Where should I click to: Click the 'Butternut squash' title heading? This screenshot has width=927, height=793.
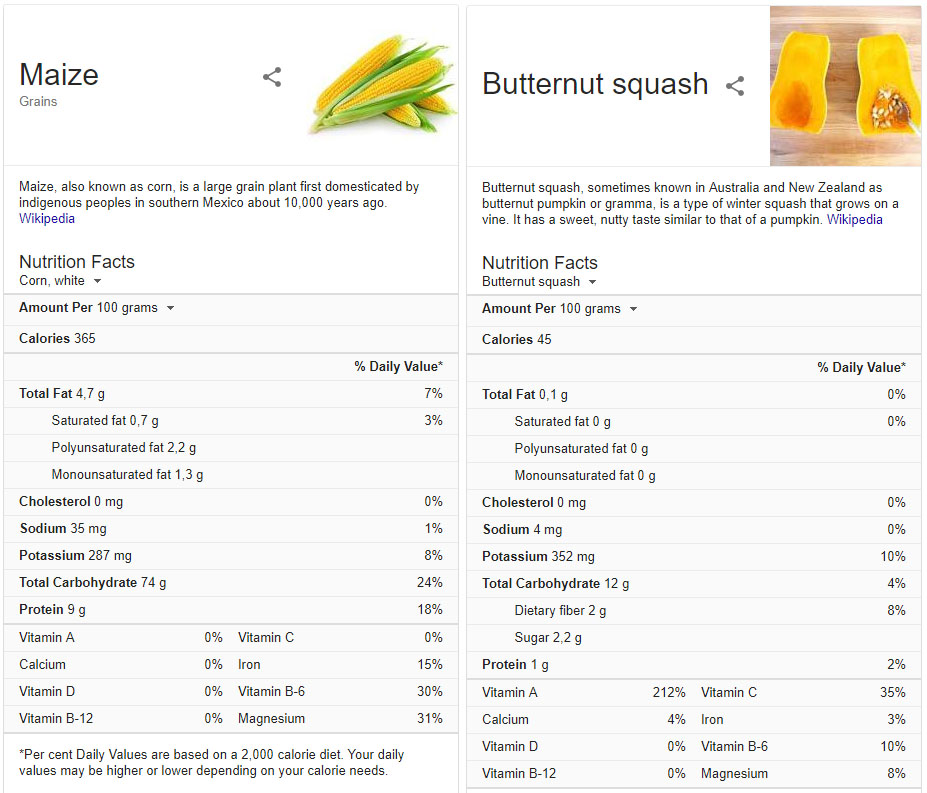pyautogui.click(x=595, y=84)
